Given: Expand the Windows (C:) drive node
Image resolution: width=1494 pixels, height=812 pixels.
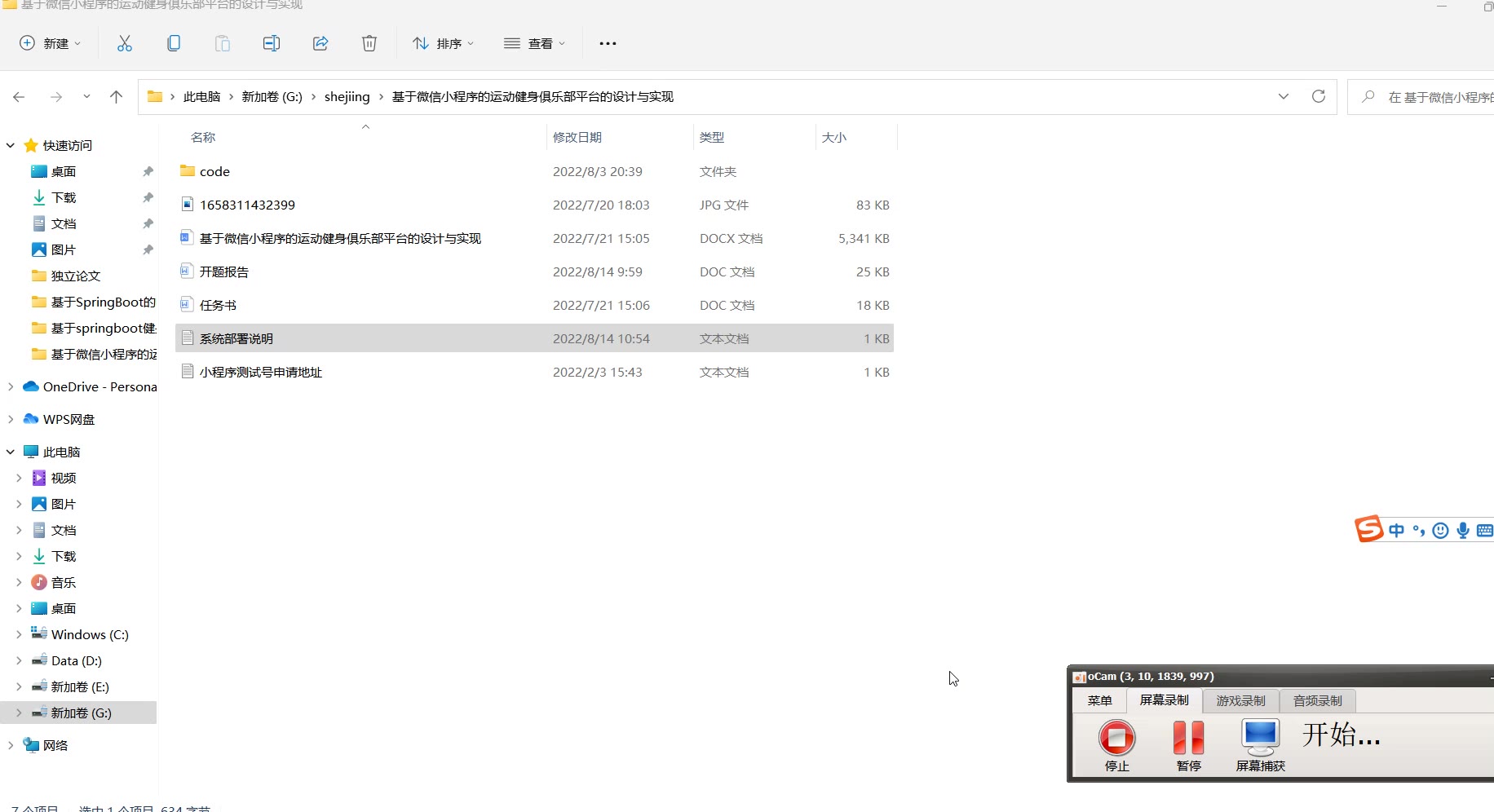Looking at the screenshot, I should [x=19, y=634].
